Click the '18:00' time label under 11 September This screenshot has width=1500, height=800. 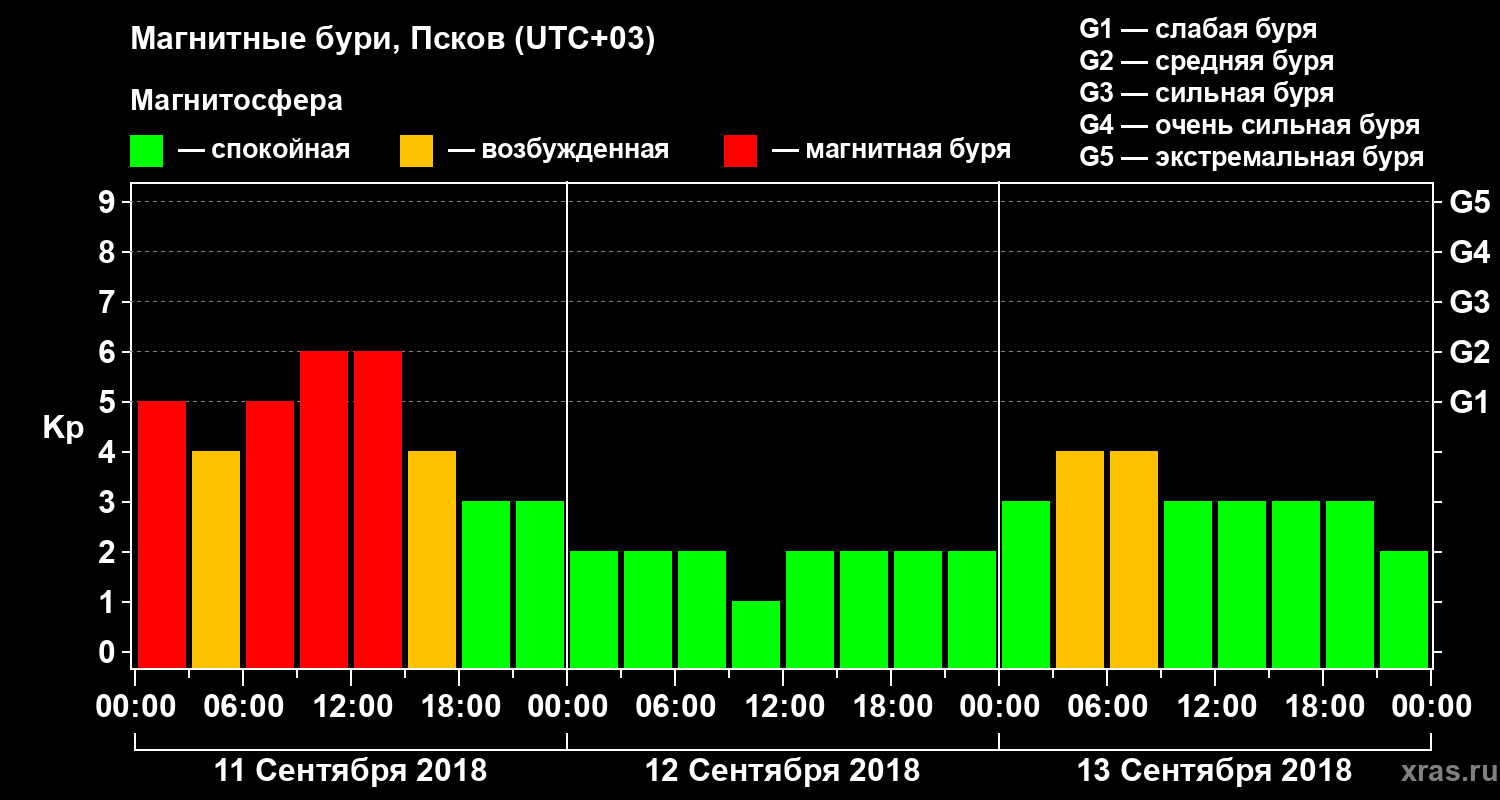coord(459,707)
